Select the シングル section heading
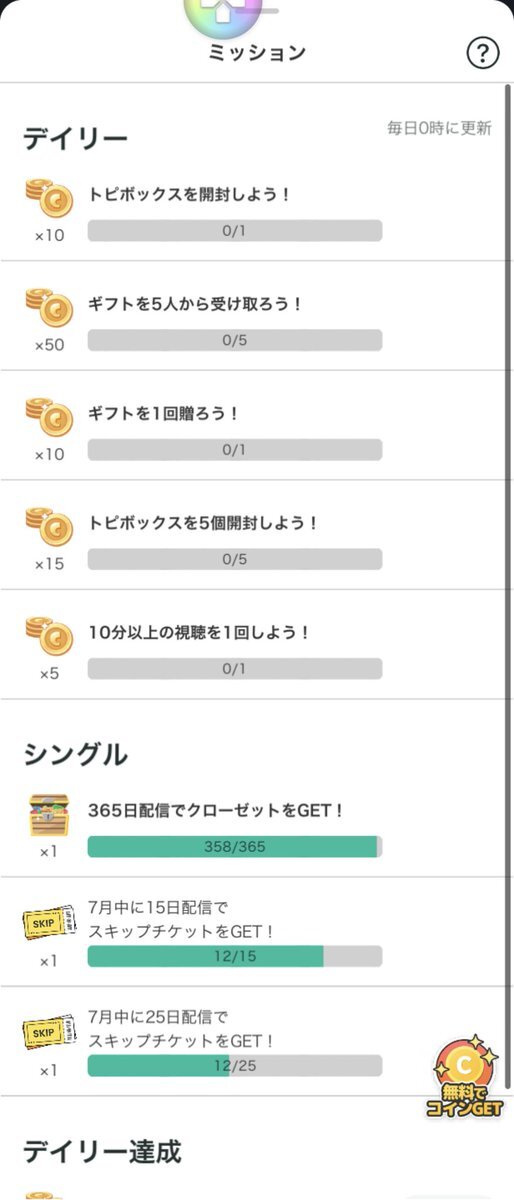This screenshot has height=1200, width=514. (x=76, y=755)
